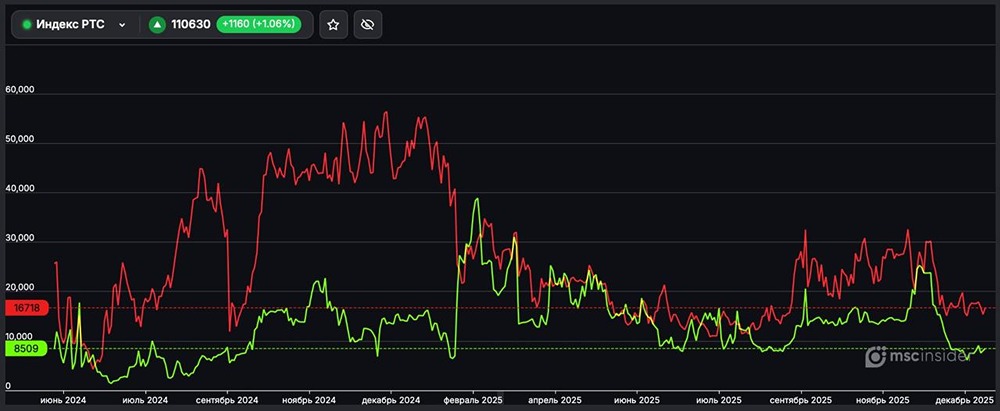Click the 60,000 y-axis label

pos(20,90)
